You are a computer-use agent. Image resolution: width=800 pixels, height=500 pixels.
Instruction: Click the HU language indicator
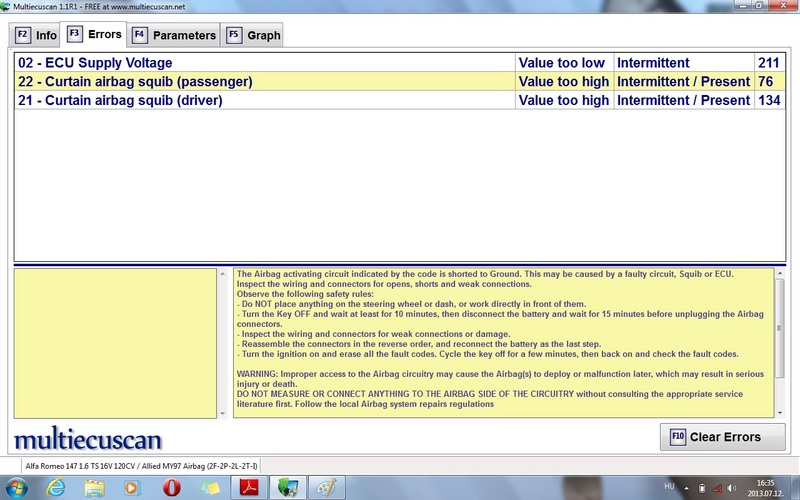[x=669, y=486]
